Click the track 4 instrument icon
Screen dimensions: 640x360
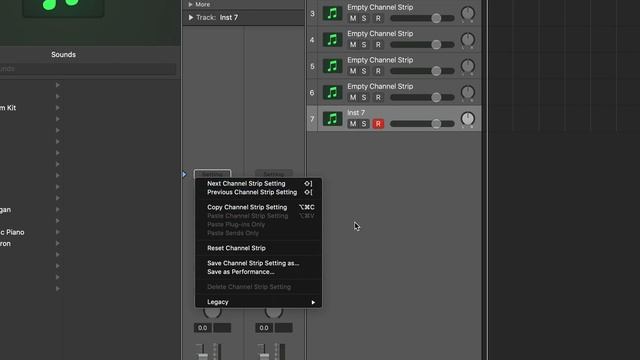[332, 40]
